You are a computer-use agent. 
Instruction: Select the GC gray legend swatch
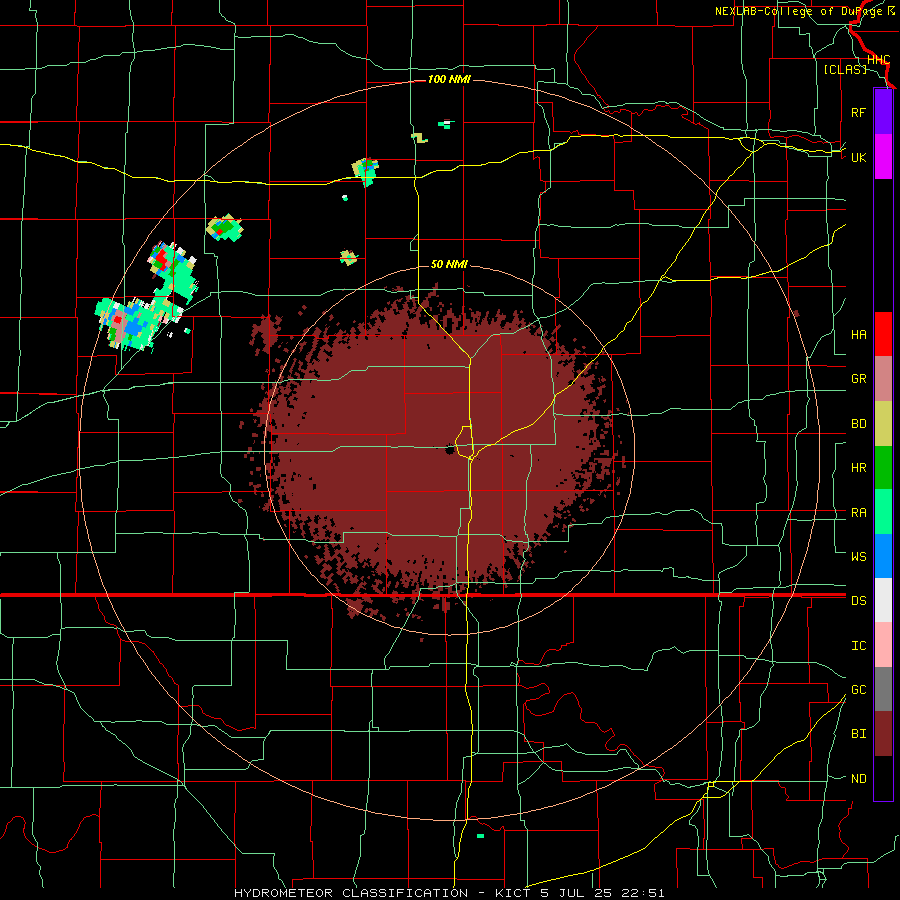point(883,689)
